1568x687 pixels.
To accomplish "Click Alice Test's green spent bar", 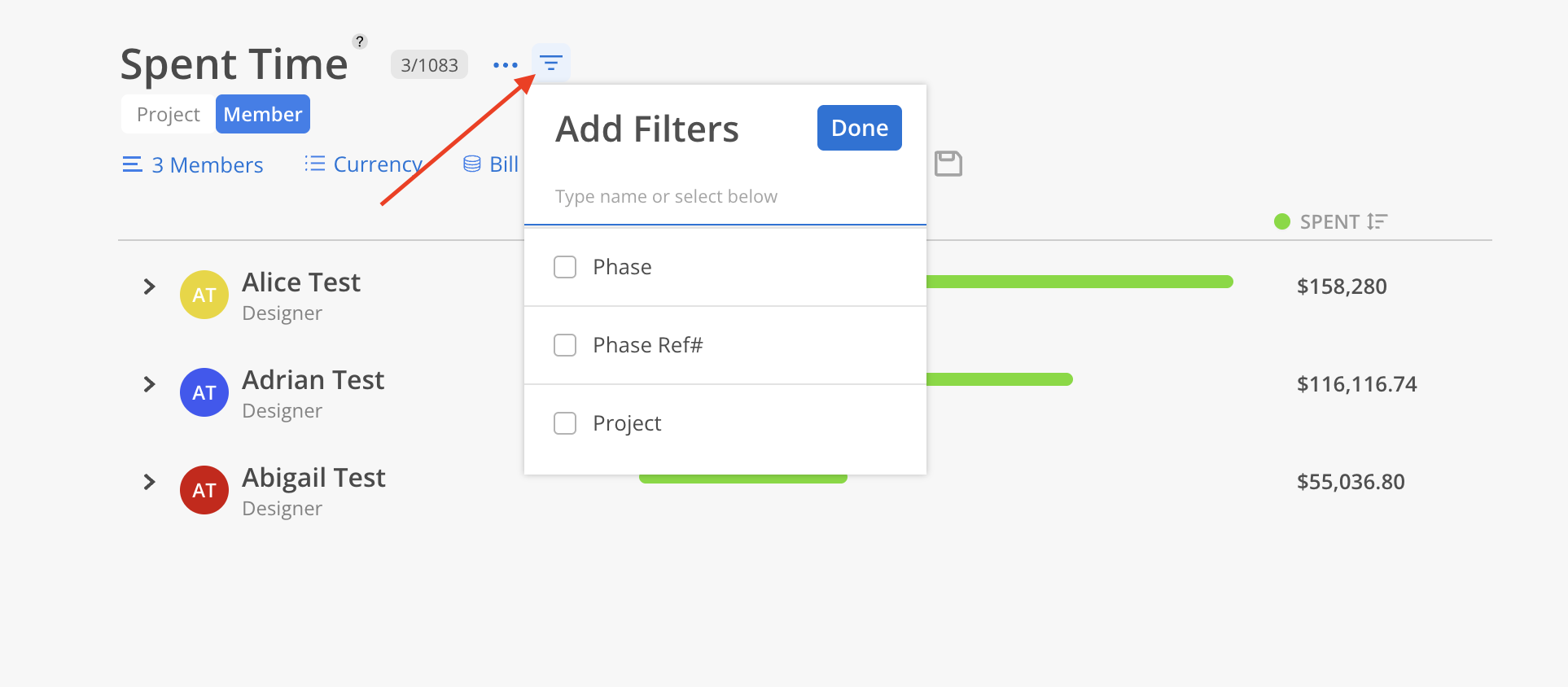I will click(1080, 282).
